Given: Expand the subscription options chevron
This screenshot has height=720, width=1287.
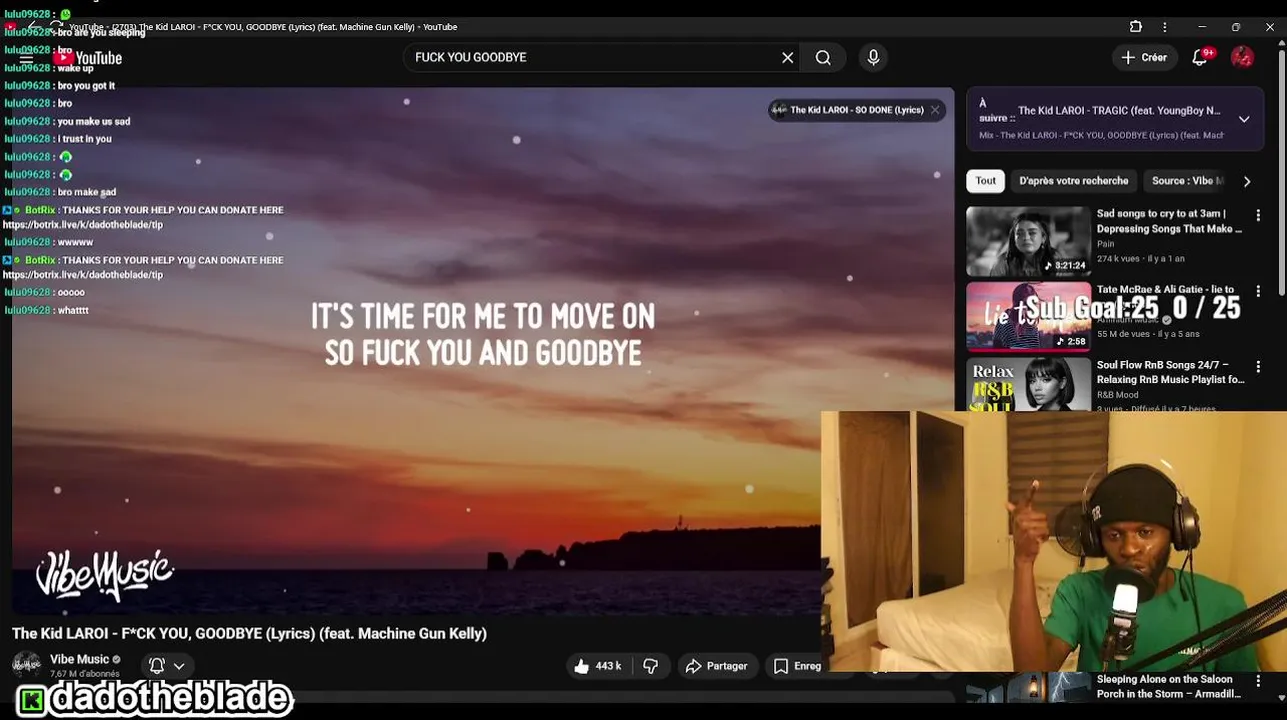Looking at the screenshot, I should pos(179,666).
